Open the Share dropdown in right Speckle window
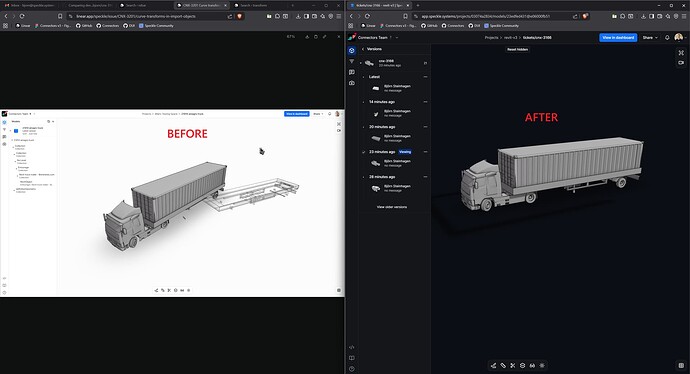 [650, 37]
